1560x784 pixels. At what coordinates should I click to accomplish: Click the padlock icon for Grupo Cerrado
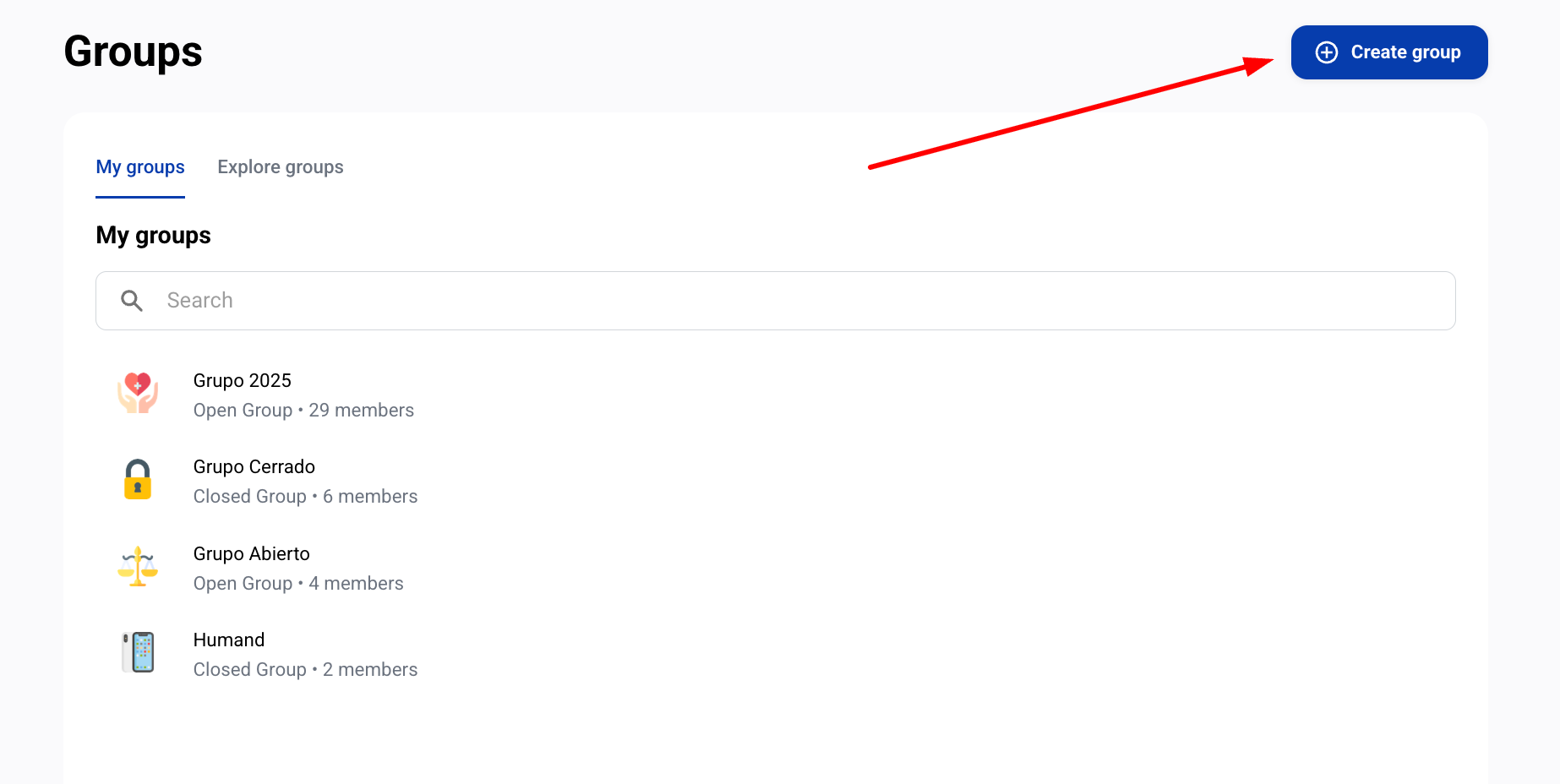pyautogui.click(x=138, y=480)
